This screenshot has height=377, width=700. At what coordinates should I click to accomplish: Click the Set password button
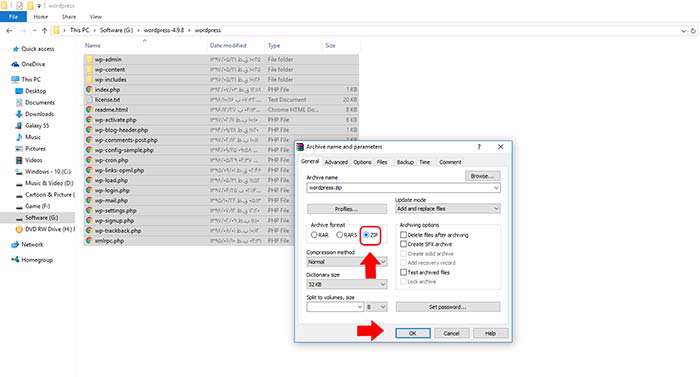pyautogui.click(x=447, y=307)
